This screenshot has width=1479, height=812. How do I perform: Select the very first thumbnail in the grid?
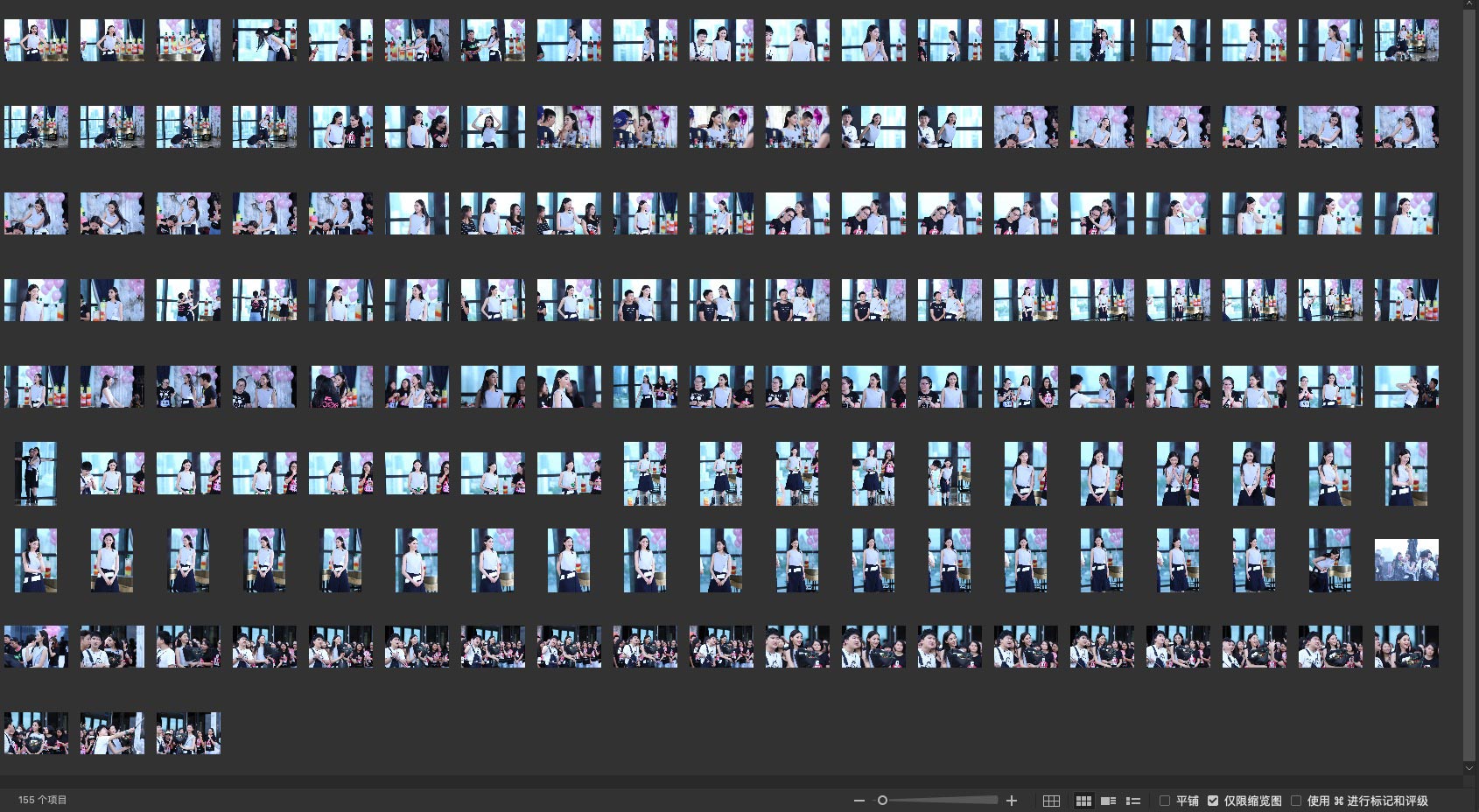pos(36,40)
